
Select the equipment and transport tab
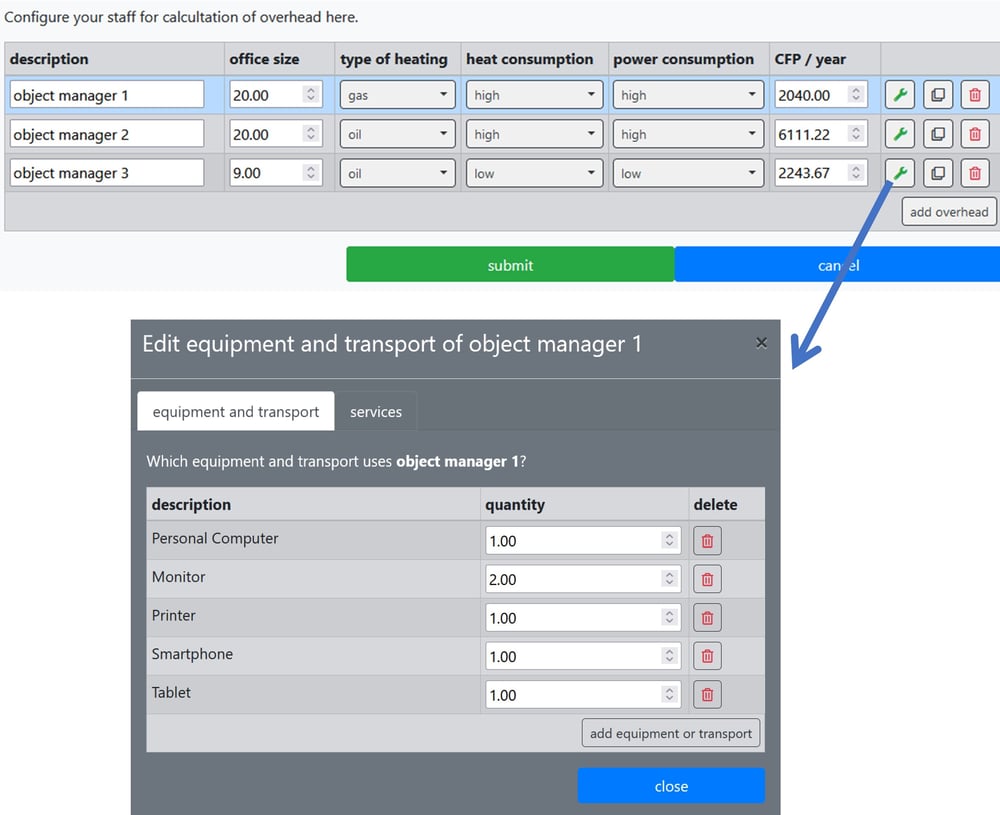(236, 412)
